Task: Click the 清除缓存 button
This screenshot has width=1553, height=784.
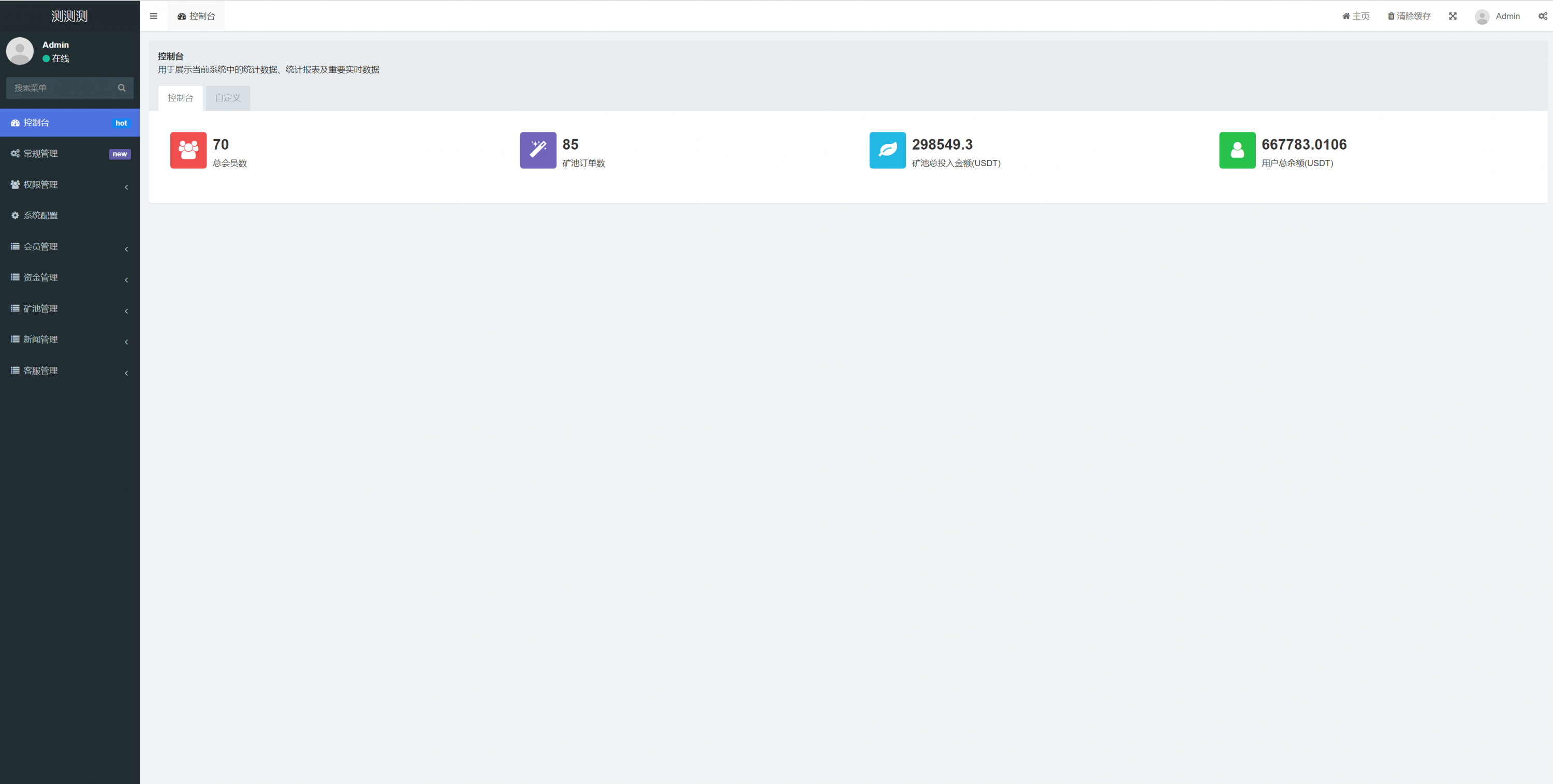Action: pos(1409,16)
